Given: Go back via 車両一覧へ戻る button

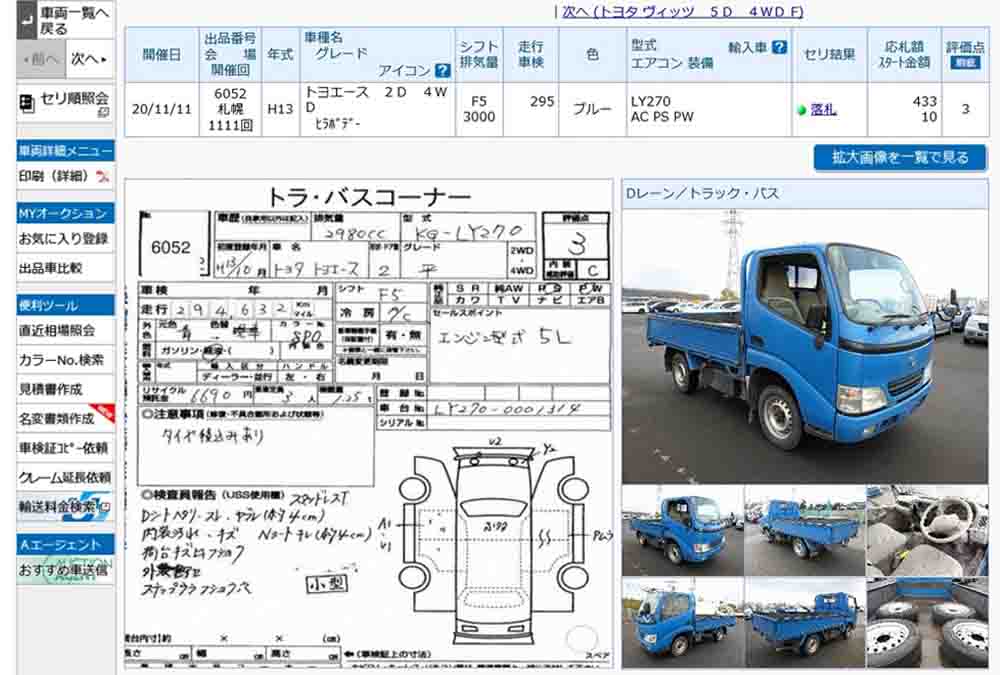Looking at the screenshot, I should point(65,20).
